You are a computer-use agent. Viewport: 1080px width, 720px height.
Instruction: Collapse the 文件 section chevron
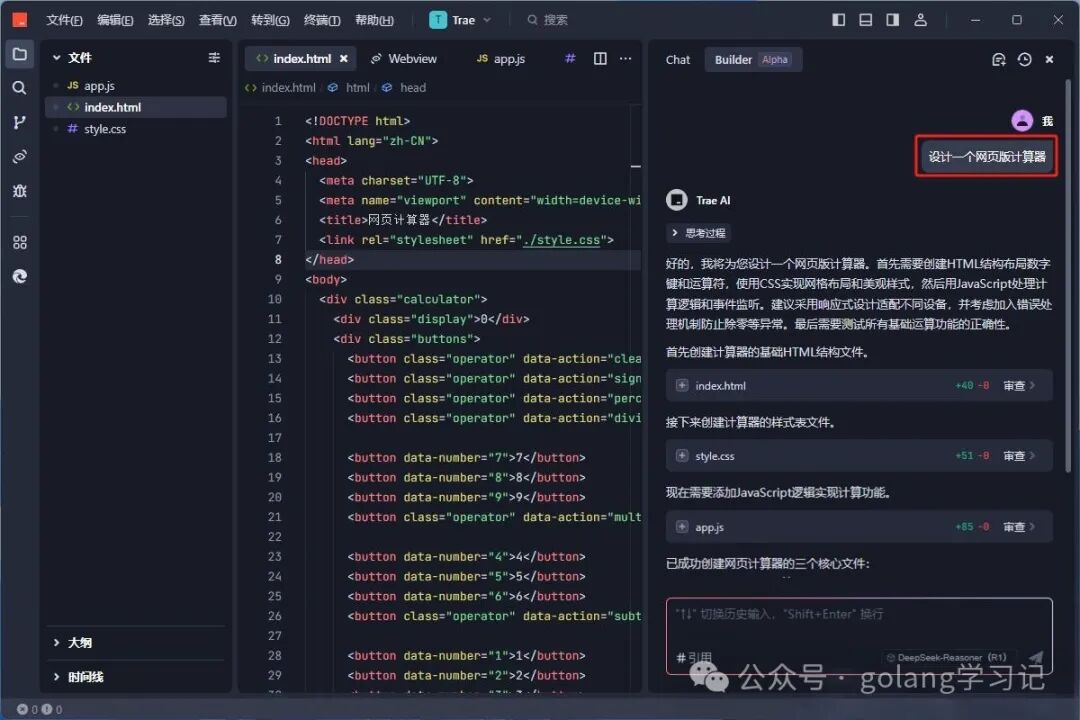(x=56, y=58)
